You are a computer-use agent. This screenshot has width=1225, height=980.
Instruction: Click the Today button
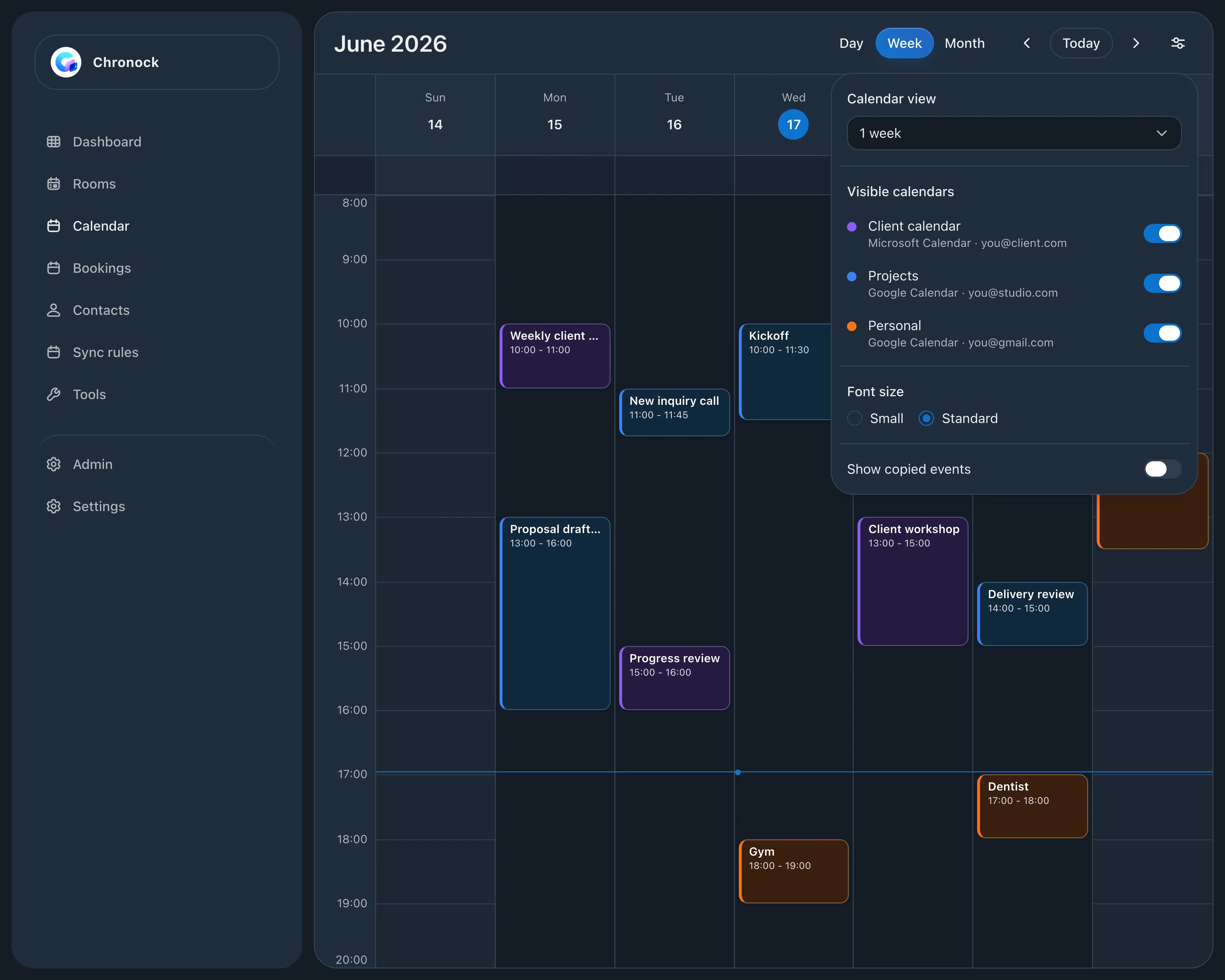[1081, 43]
